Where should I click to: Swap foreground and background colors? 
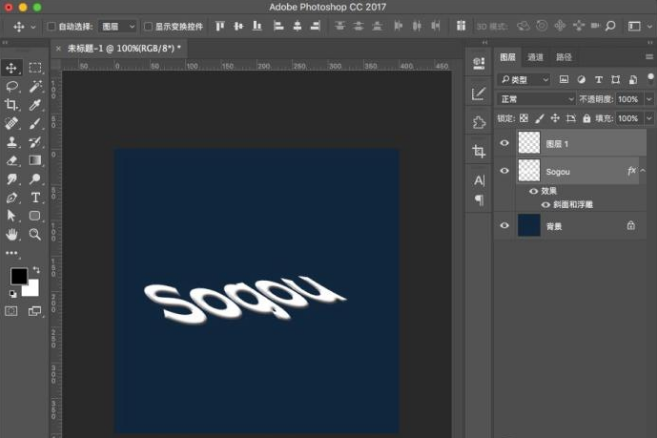point(36,270)
